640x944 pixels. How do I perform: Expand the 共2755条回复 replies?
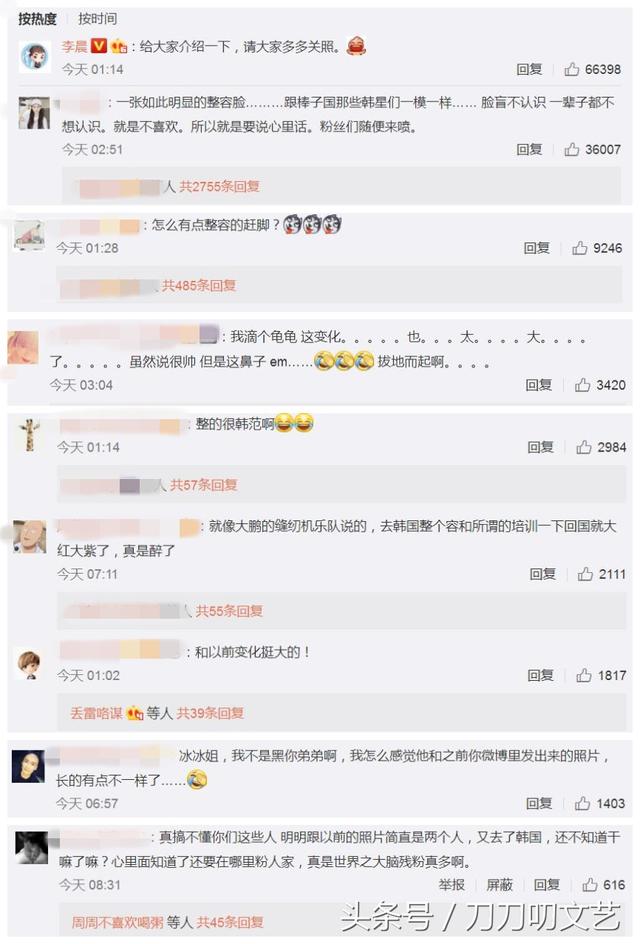(x=219, y=187)
